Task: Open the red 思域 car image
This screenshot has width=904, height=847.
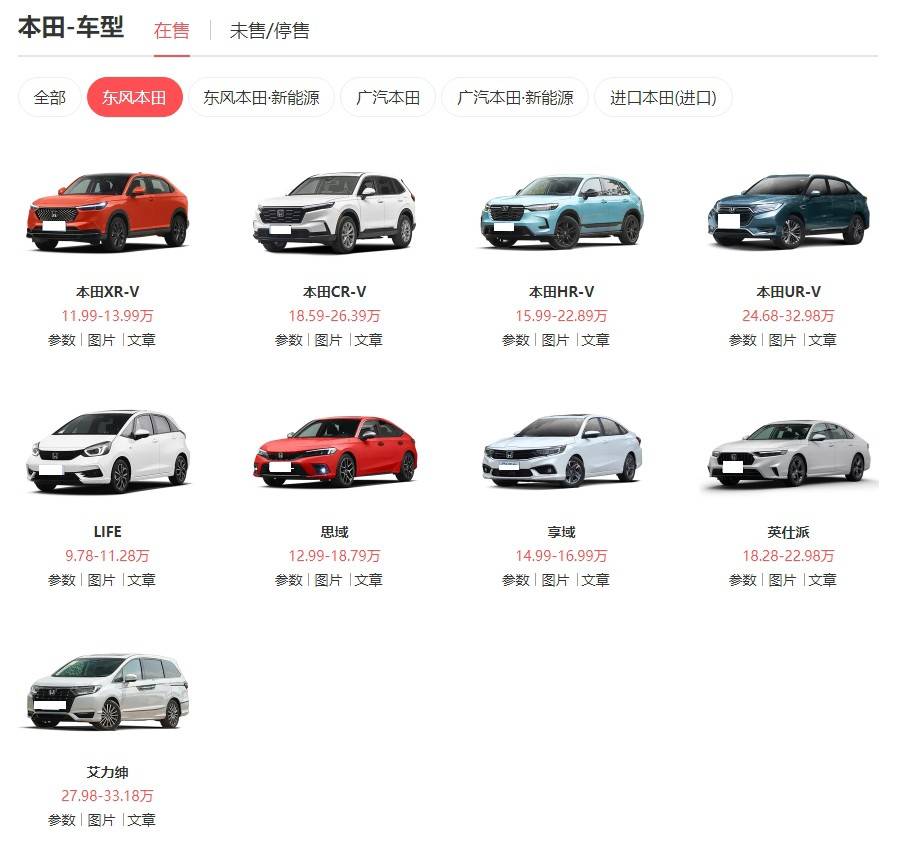Action: tap(335, 451)
